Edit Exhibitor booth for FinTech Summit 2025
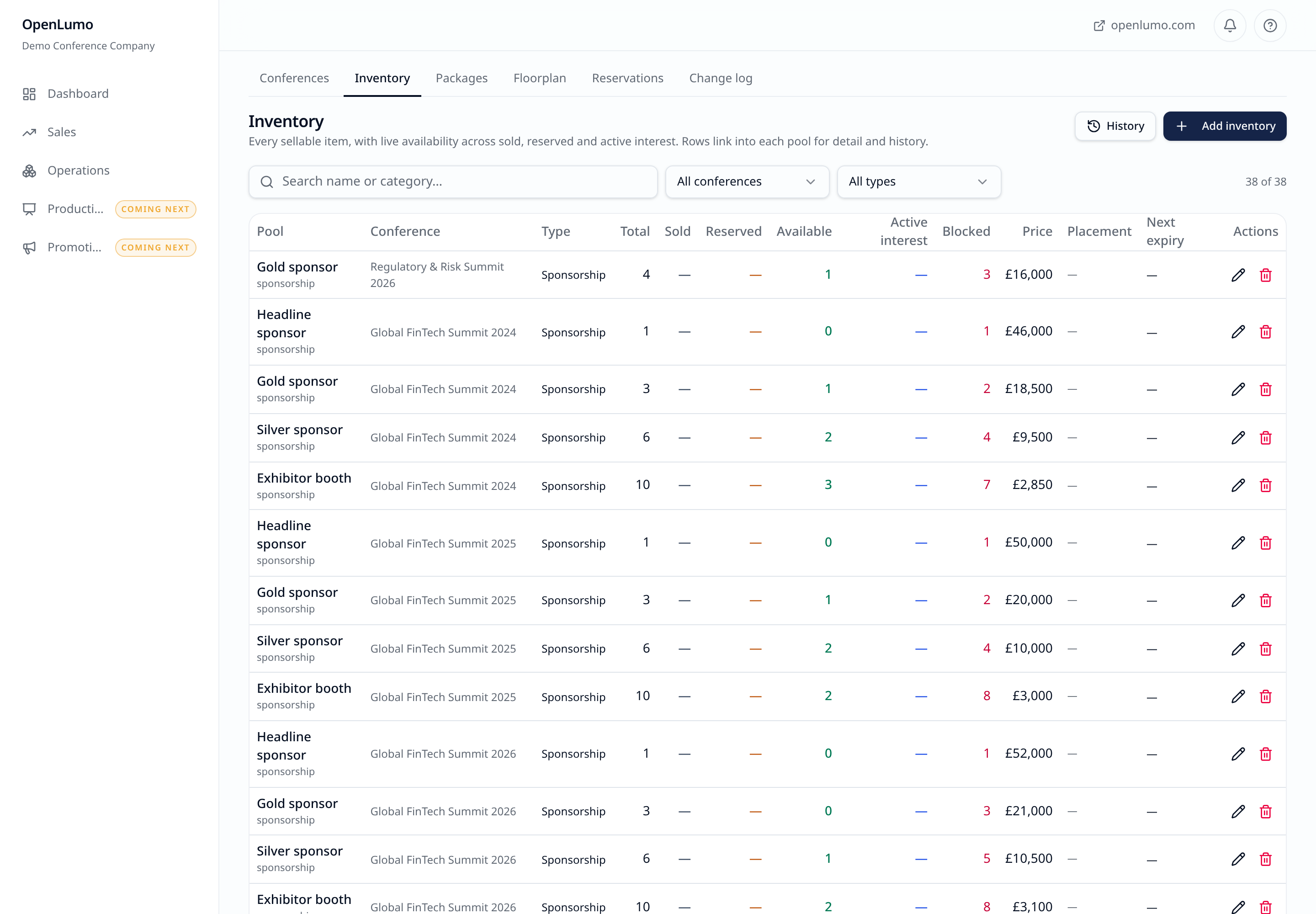The height and width of the screenshot is (914, 1316). pos(1238,696)
